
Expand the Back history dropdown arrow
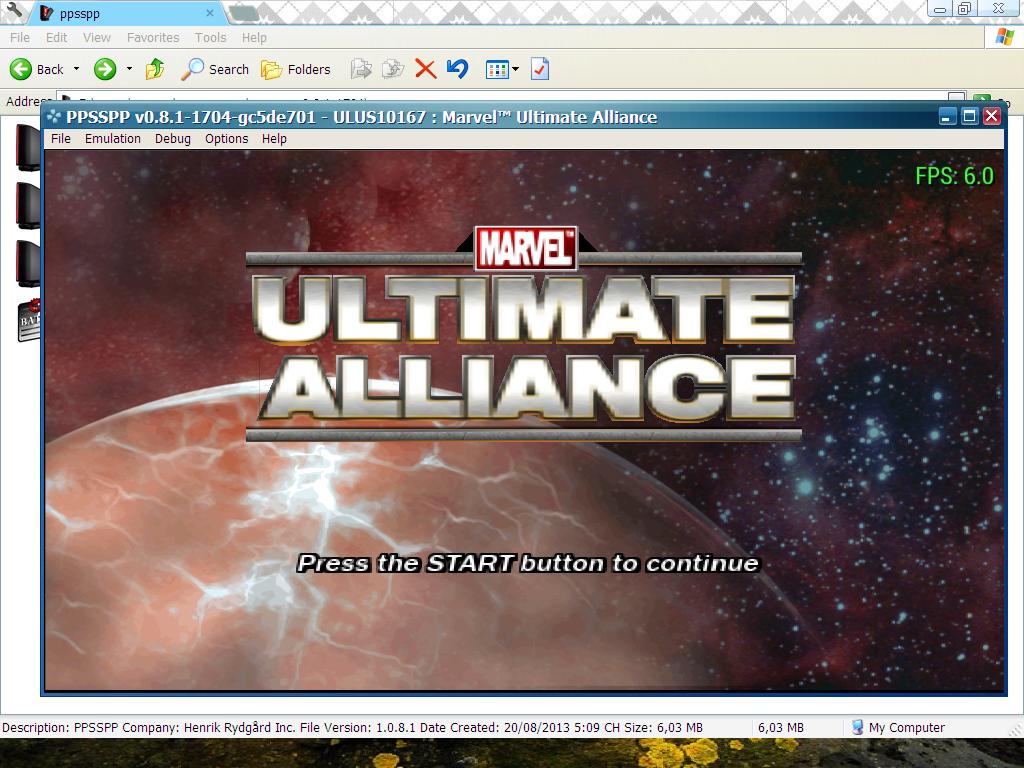(x=74, y=69)
